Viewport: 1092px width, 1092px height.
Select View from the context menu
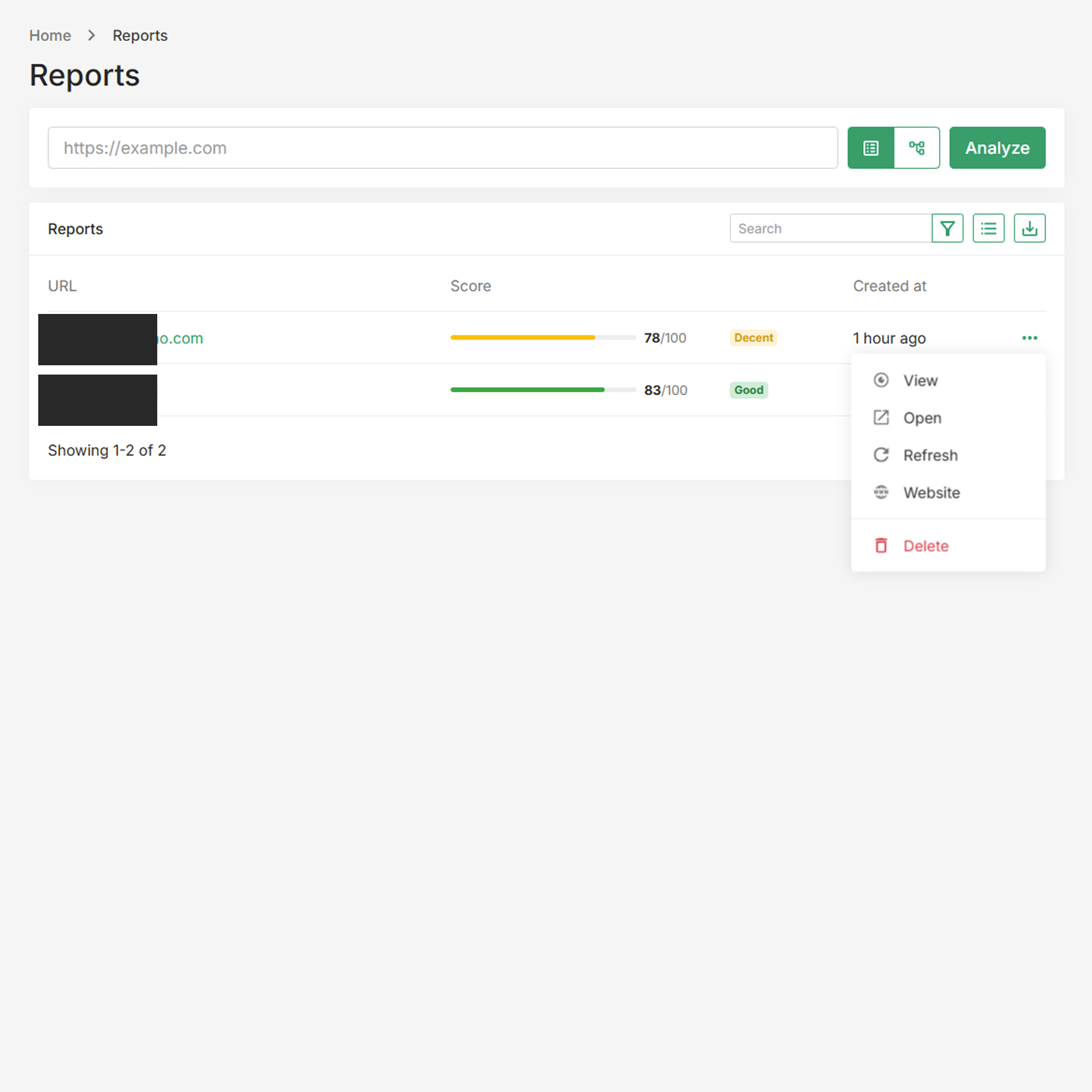coord(919,380)
